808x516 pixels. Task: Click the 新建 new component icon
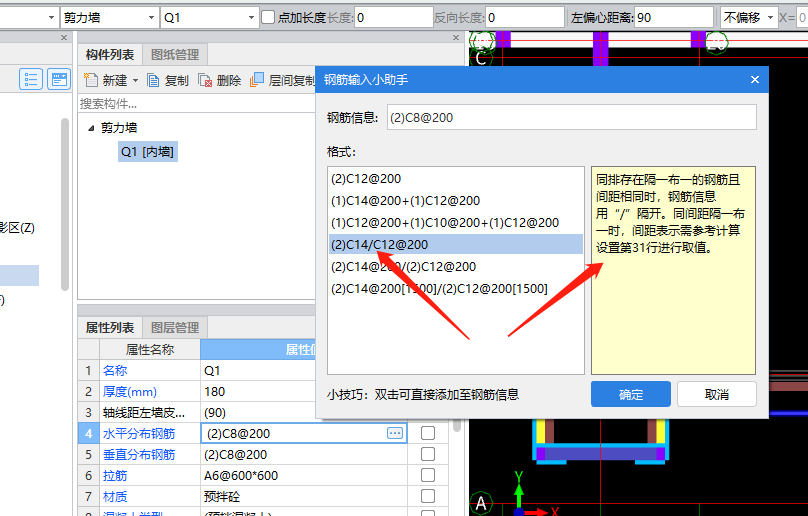tap(91, 80)
